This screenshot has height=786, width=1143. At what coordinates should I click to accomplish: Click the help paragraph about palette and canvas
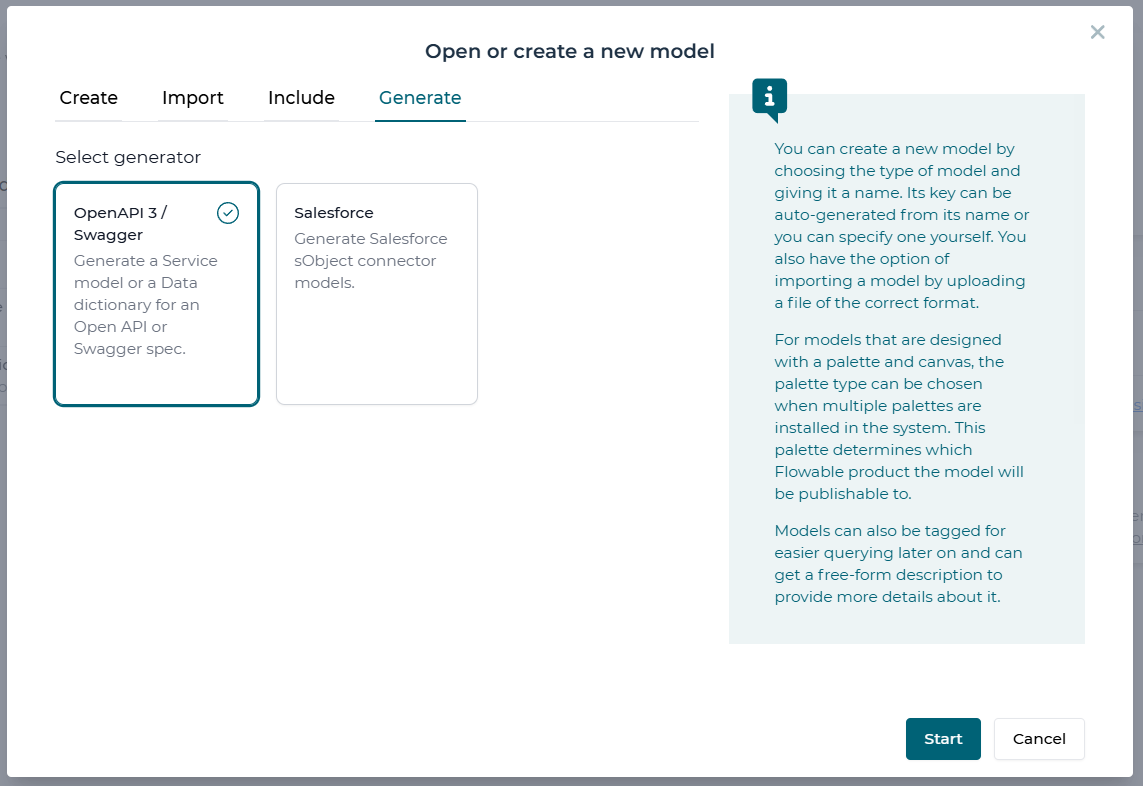tap(900, 417)
